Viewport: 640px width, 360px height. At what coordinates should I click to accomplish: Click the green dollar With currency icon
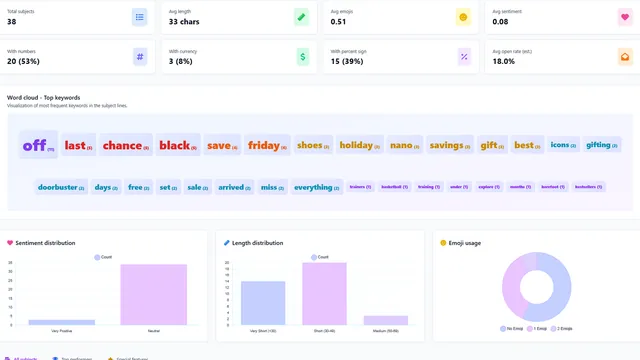click(x=302, y=57)
